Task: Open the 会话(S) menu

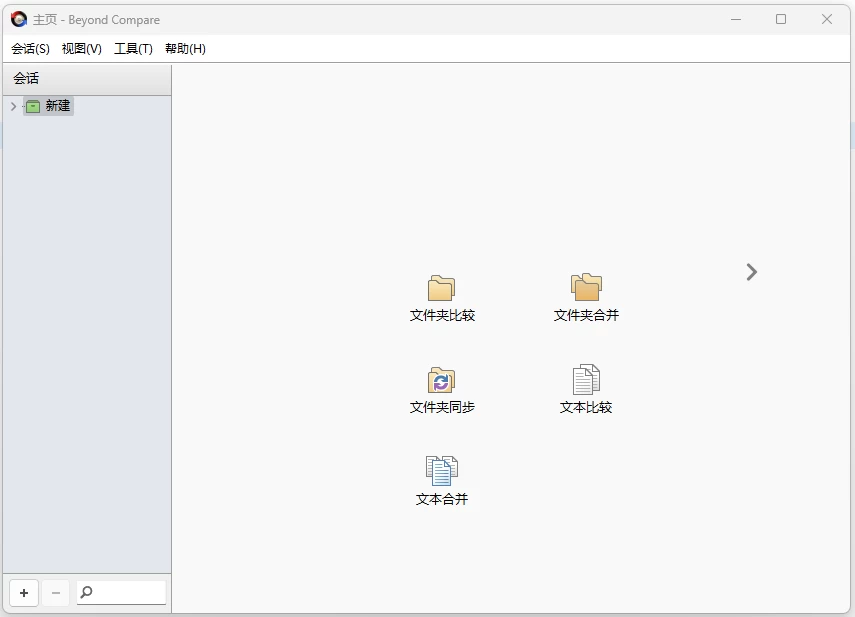Action: point(30,49)
